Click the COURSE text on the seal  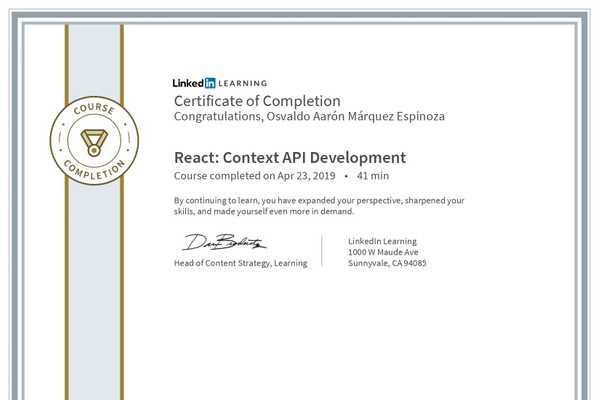tap(94, 108)
